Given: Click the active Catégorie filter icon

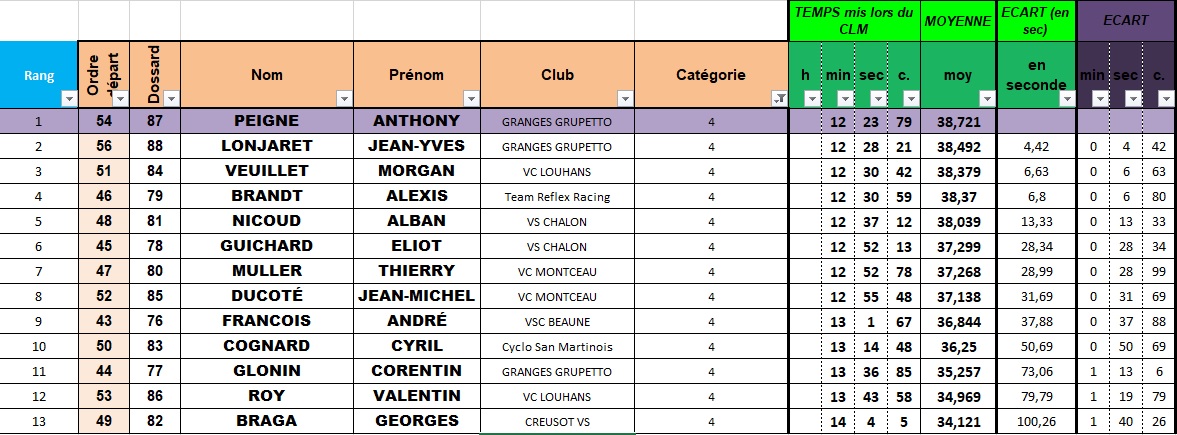Looking at the screenshot, I should pyautogui.click(x=778, y=98).
